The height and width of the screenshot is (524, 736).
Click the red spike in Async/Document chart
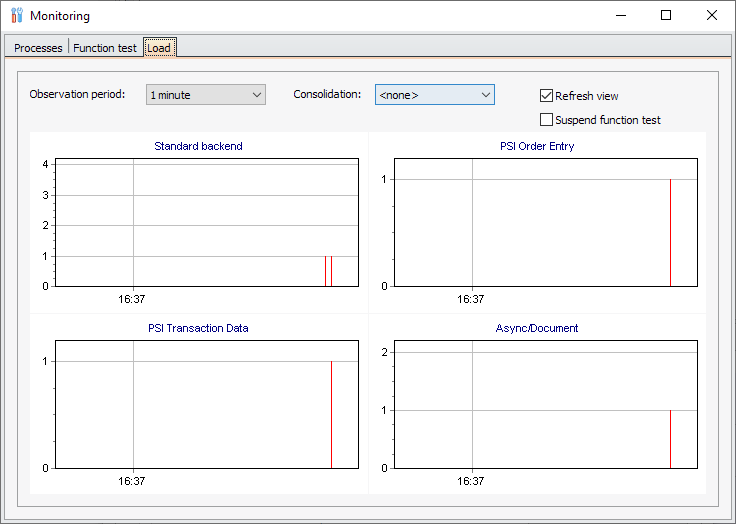pyautogui.click(x=670, y=439)
